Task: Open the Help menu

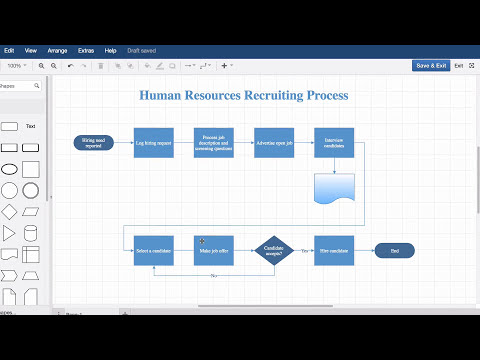Action: coord(110,51)
